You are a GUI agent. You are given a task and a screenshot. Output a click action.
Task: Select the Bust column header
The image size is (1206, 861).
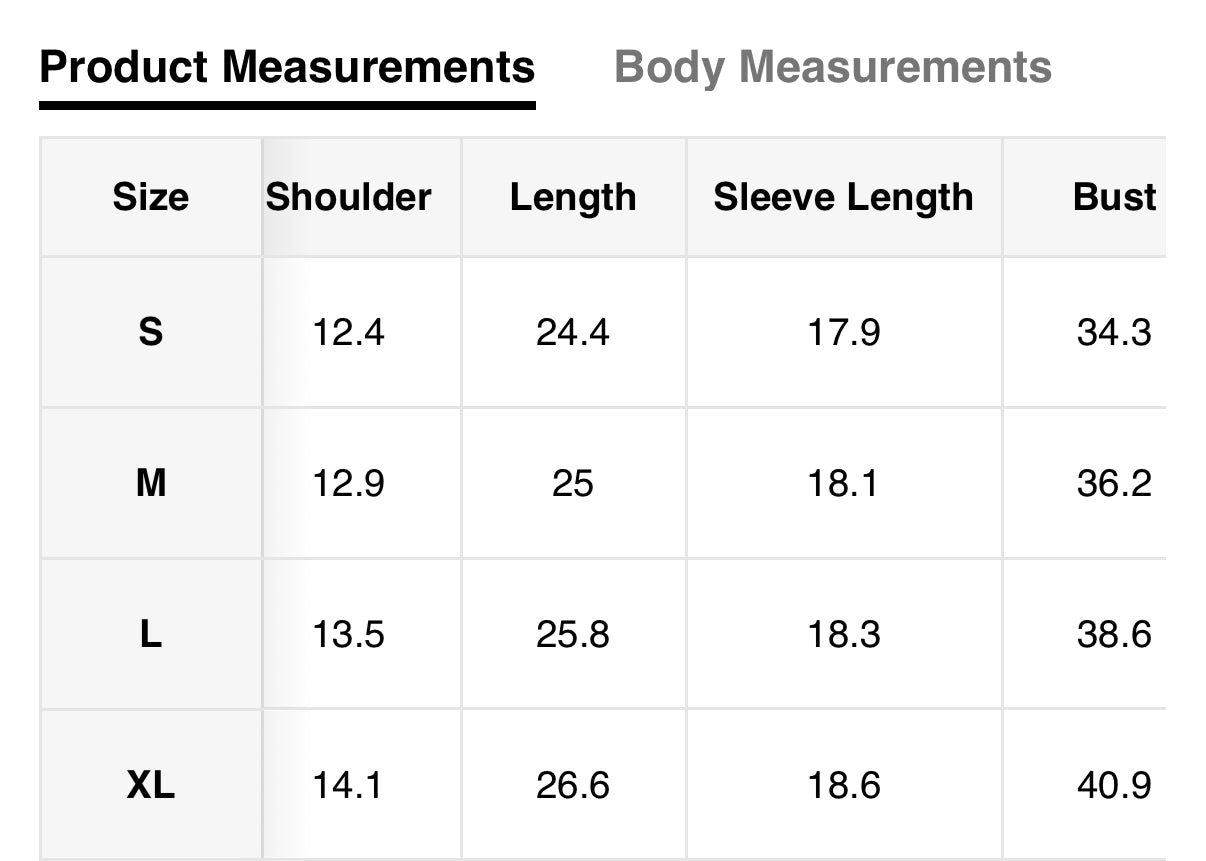pyautogui.click(x=1114, y=197)
